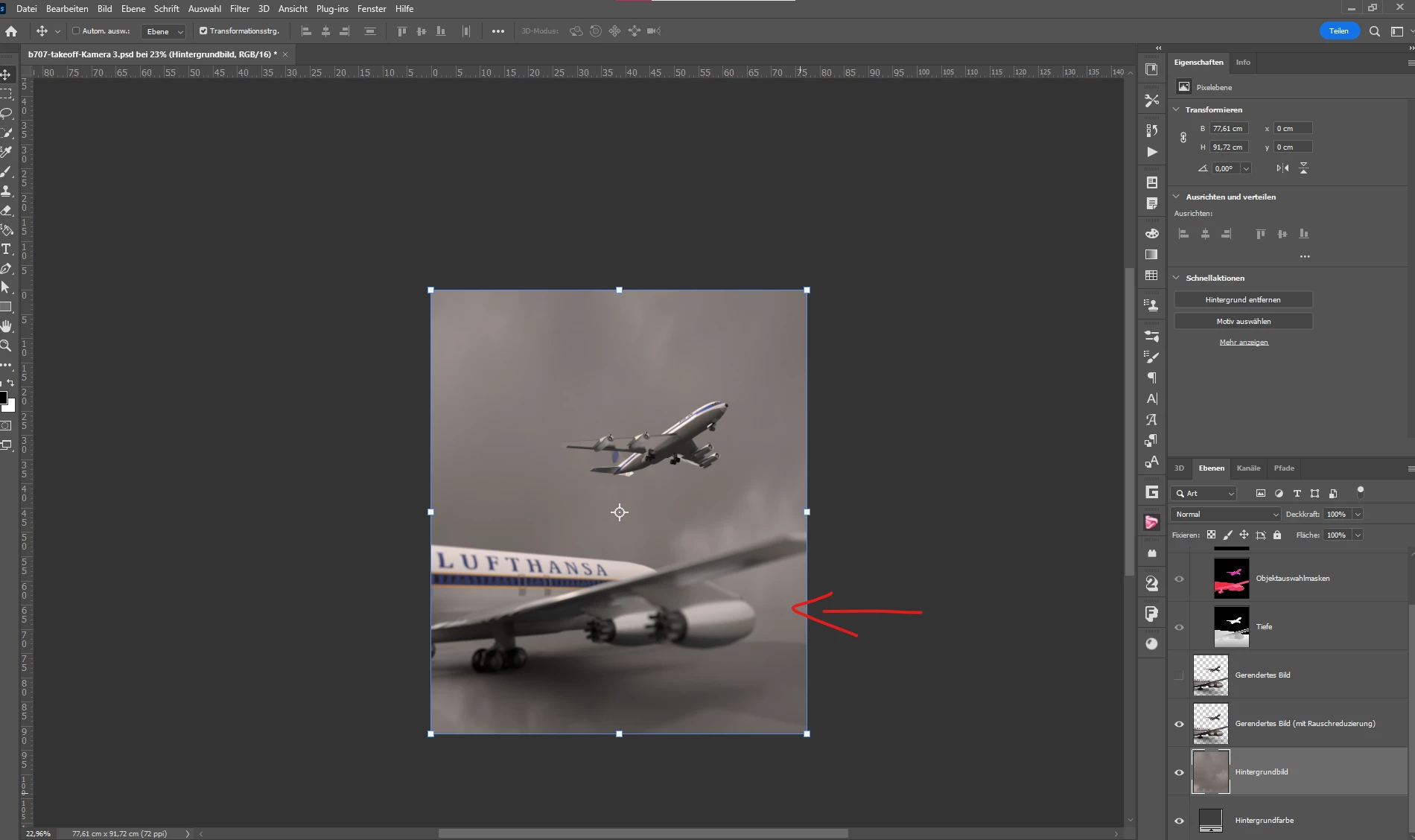
Task: Lock all for the layer
Action: tap(1277, 535)
